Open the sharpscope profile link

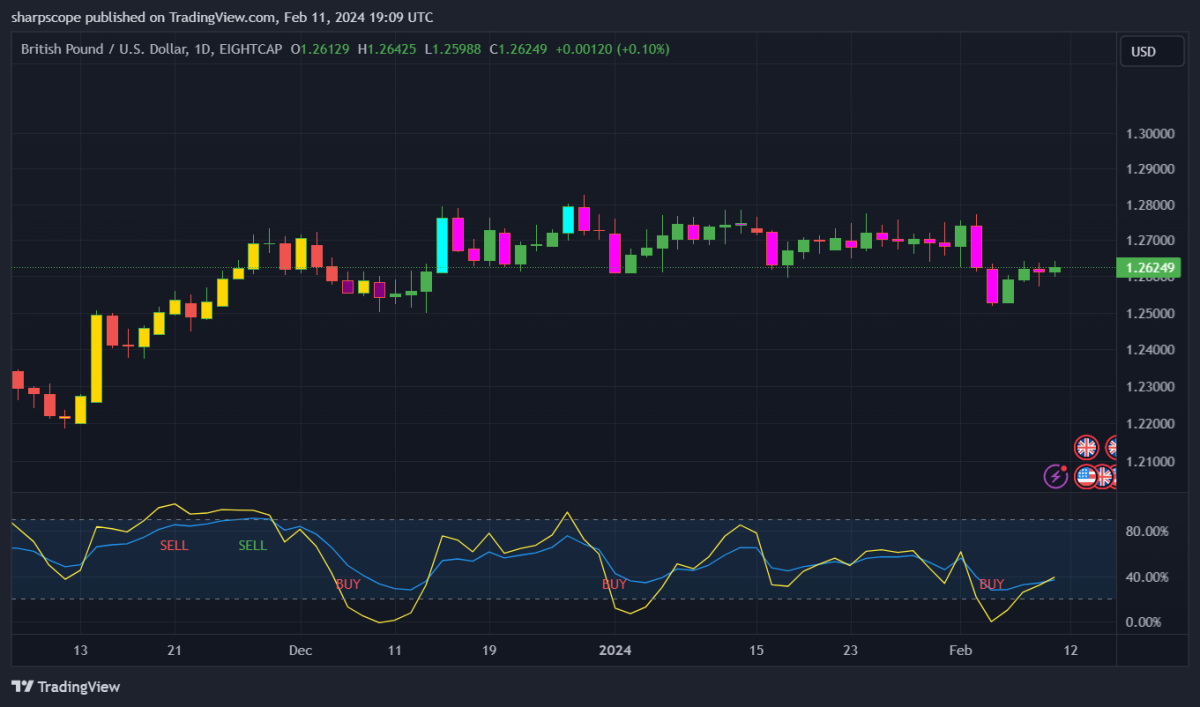[x=46, y=17]
